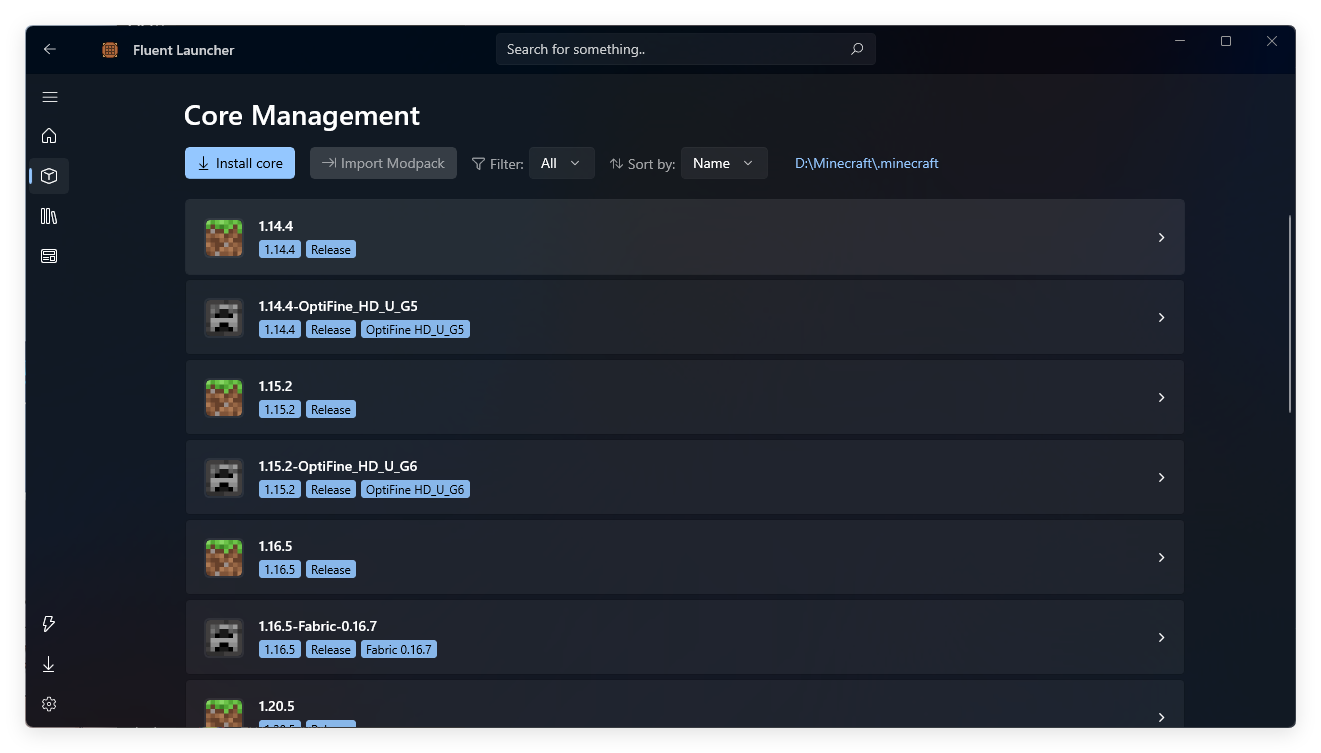Close the Fluent Launcher window
Viewport: 1321px width, 753px height.
point(1272,41)
